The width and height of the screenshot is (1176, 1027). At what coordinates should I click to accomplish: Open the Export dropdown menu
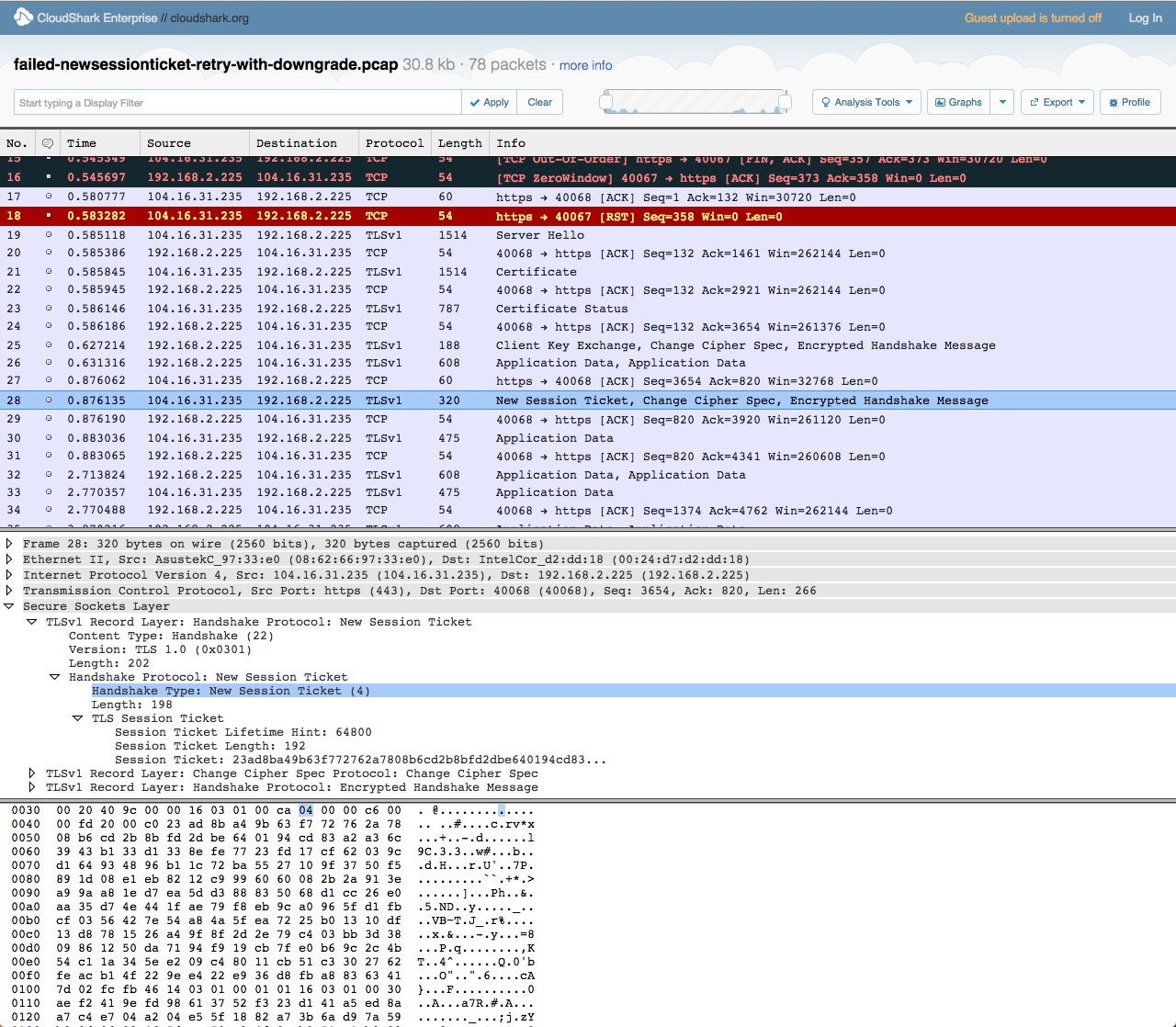(1057, 102)
